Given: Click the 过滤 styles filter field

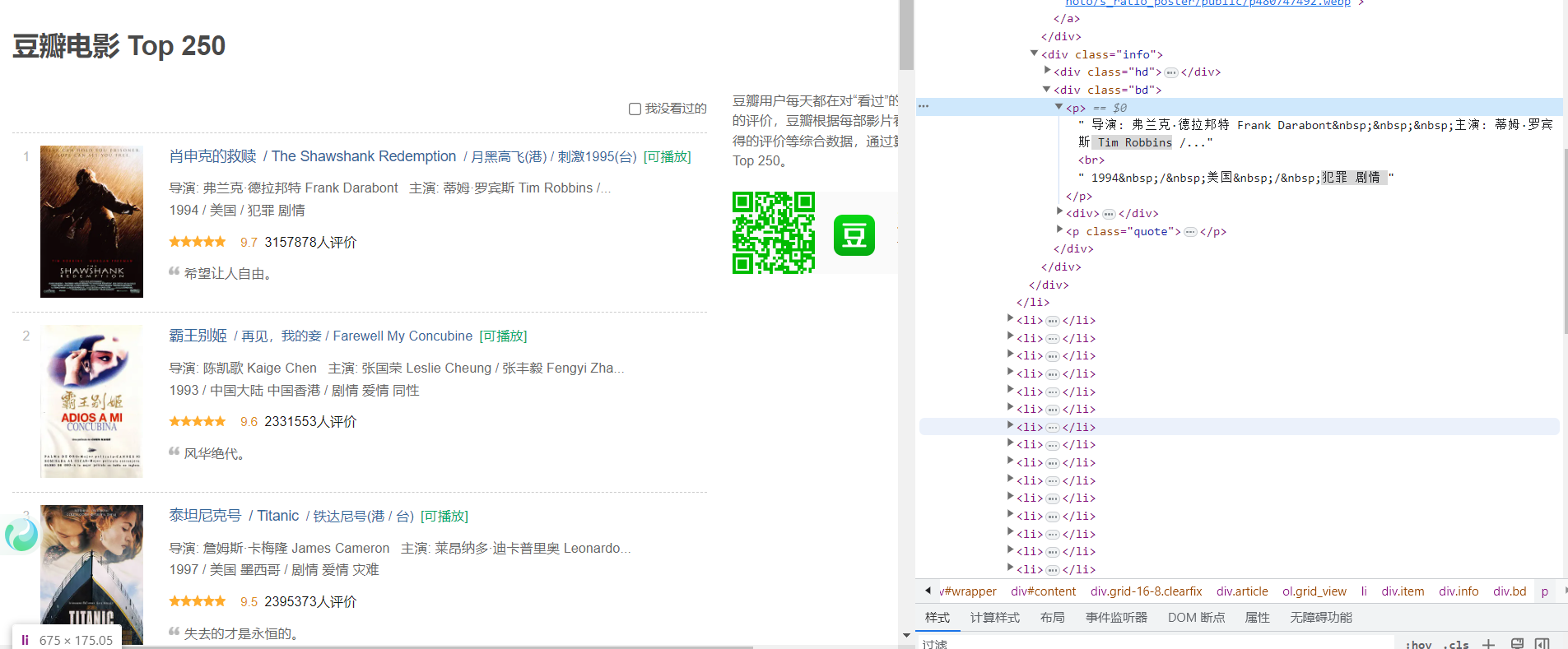Looking at the screenshot, I should tap(1155, 644).
